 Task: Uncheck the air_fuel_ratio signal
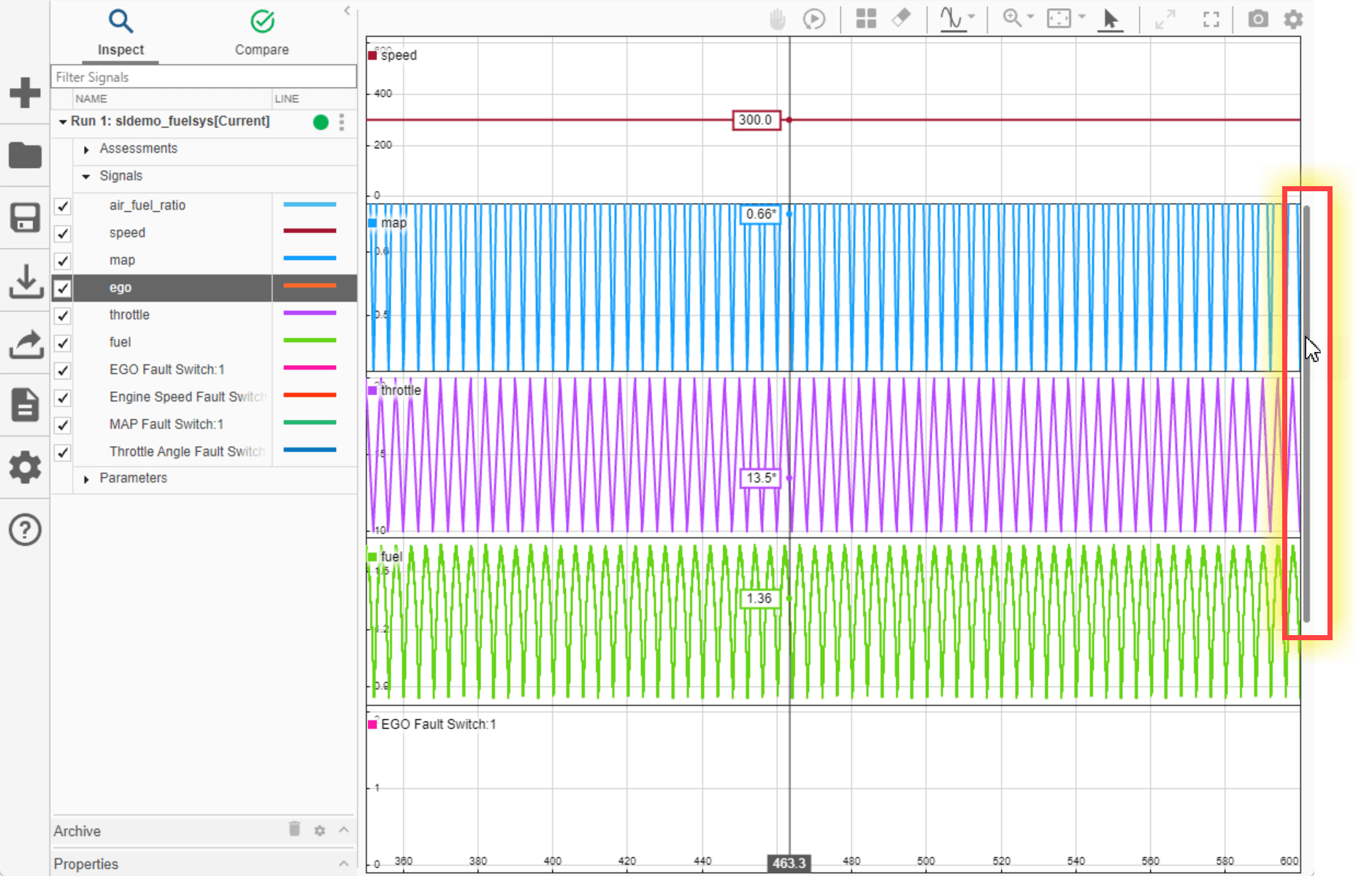click(62, 207)
